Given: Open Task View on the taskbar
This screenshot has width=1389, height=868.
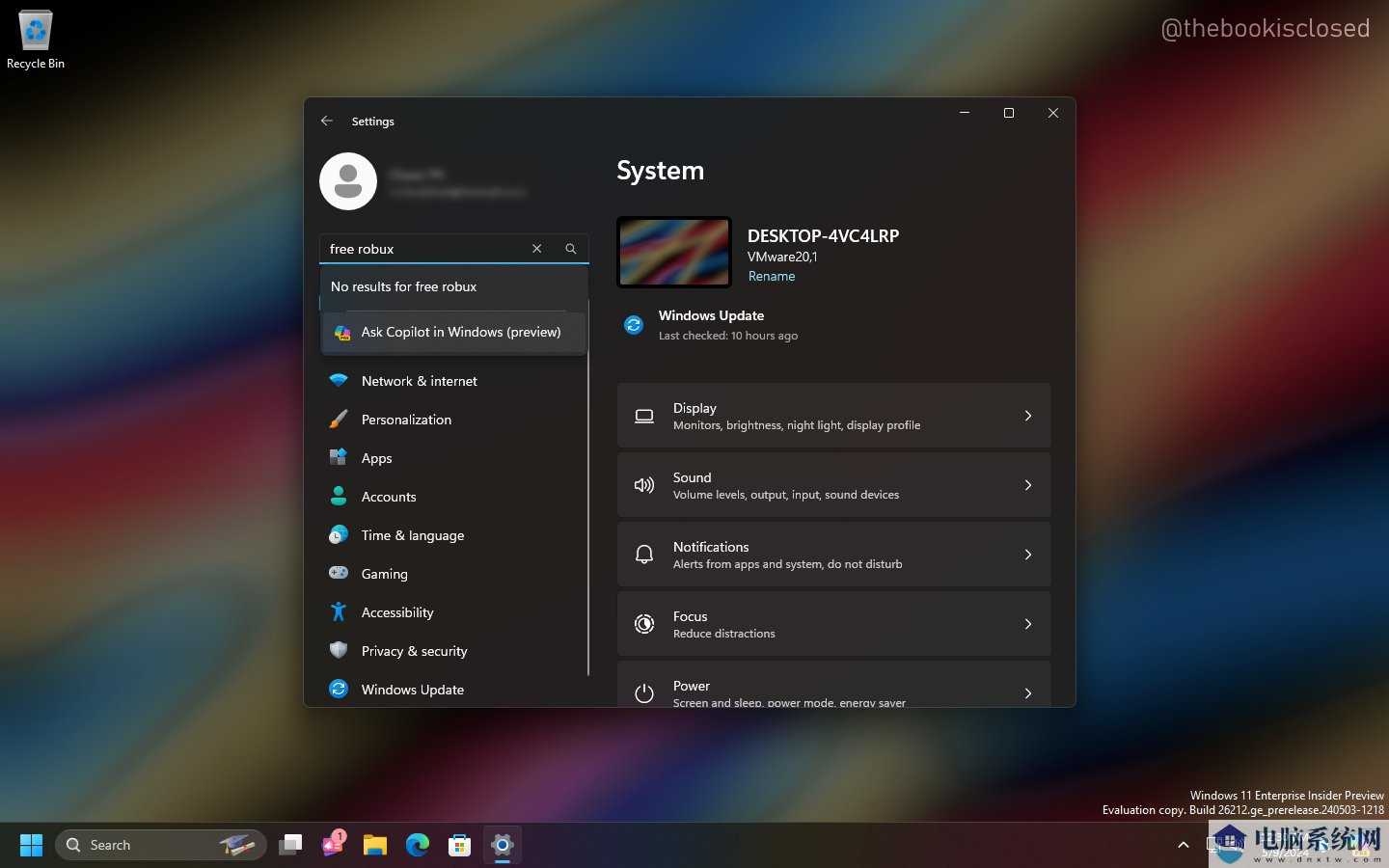Looking at the screenshot, I should click(x=290, y=845).
